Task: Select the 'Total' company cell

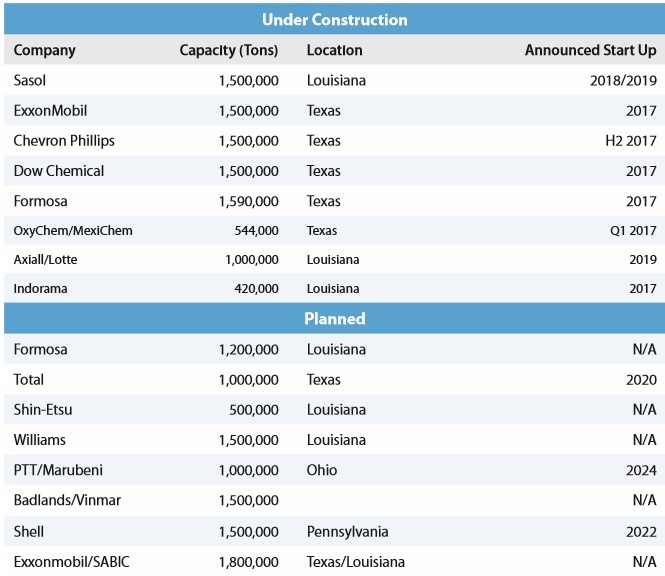Action: point(28,380)
